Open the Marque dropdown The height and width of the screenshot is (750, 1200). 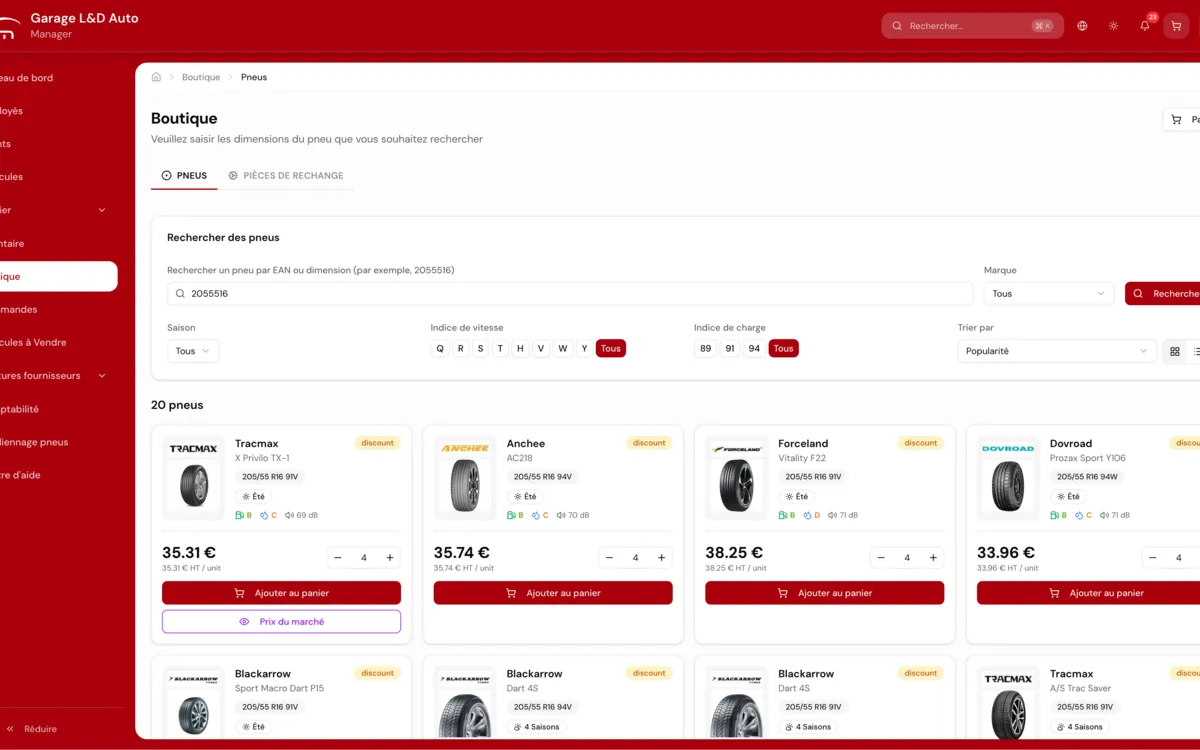click(1049, 294)
